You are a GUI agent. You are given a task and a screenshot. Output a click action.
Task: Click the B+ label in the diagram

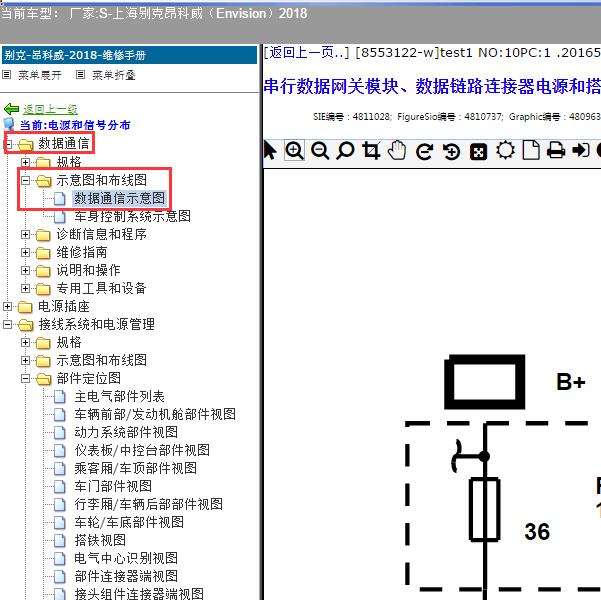(571, 382)
